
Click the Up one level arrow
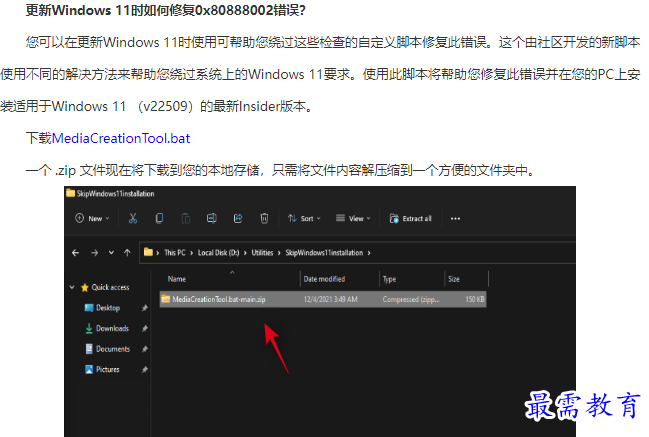tap(127, 253)
